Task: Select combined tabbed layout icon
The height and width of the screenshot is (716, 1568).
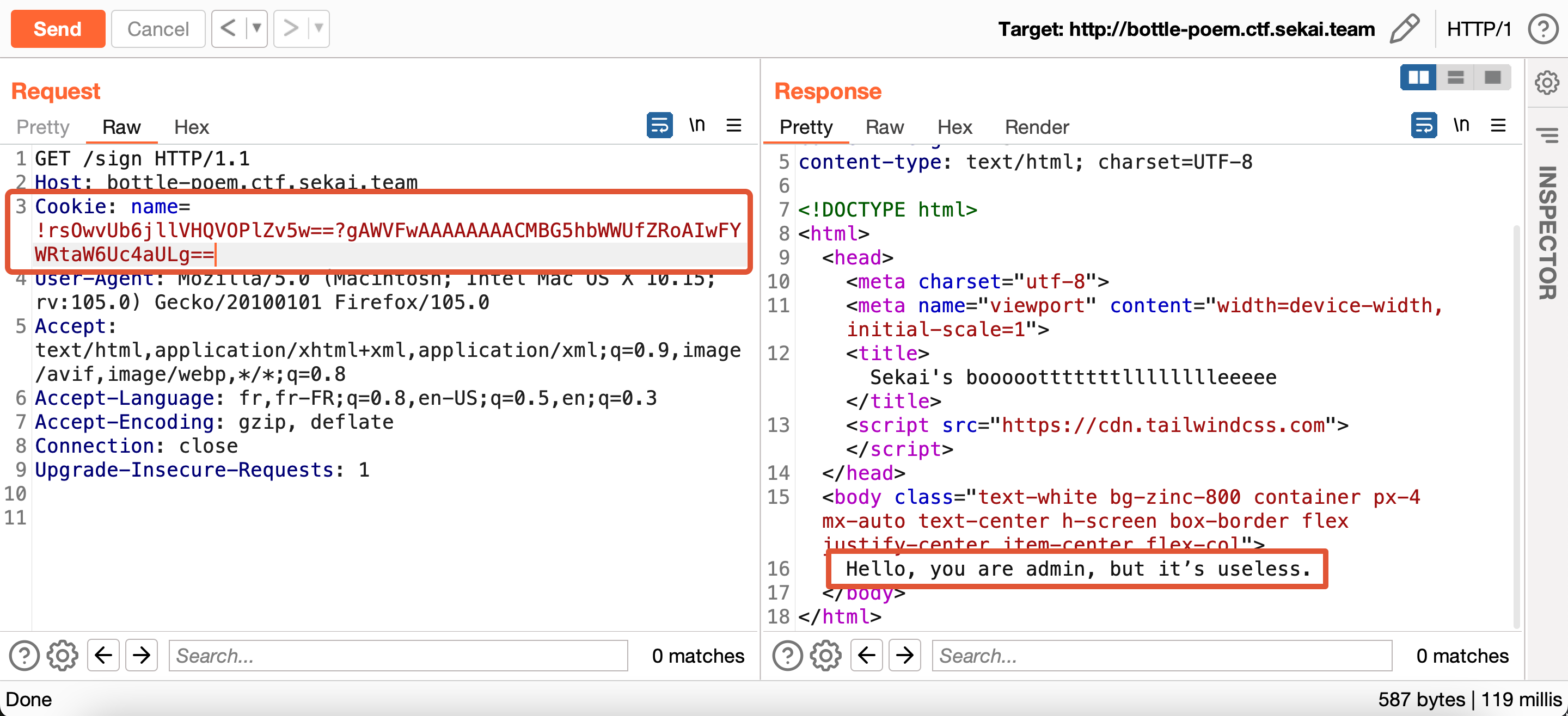Action: (1492, 77)
